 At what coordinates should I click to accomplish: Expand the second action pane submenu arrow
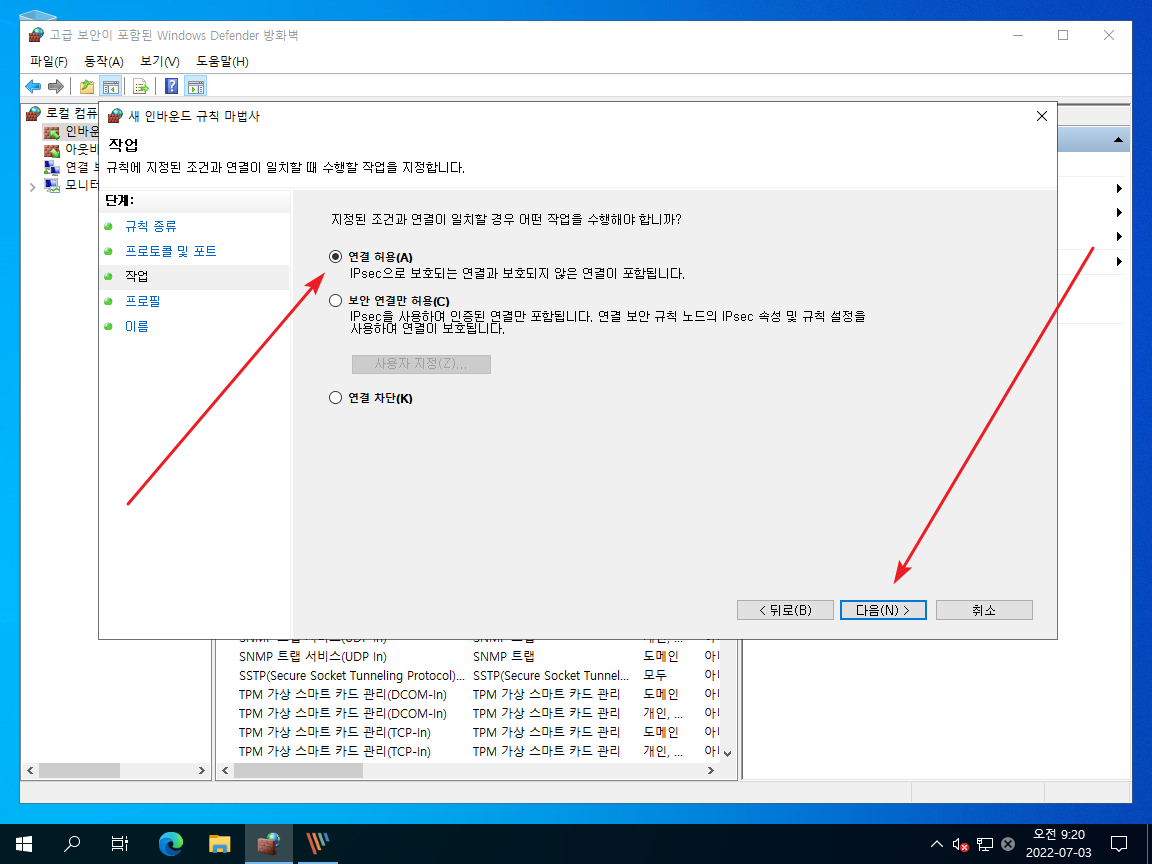point(1119,213)
